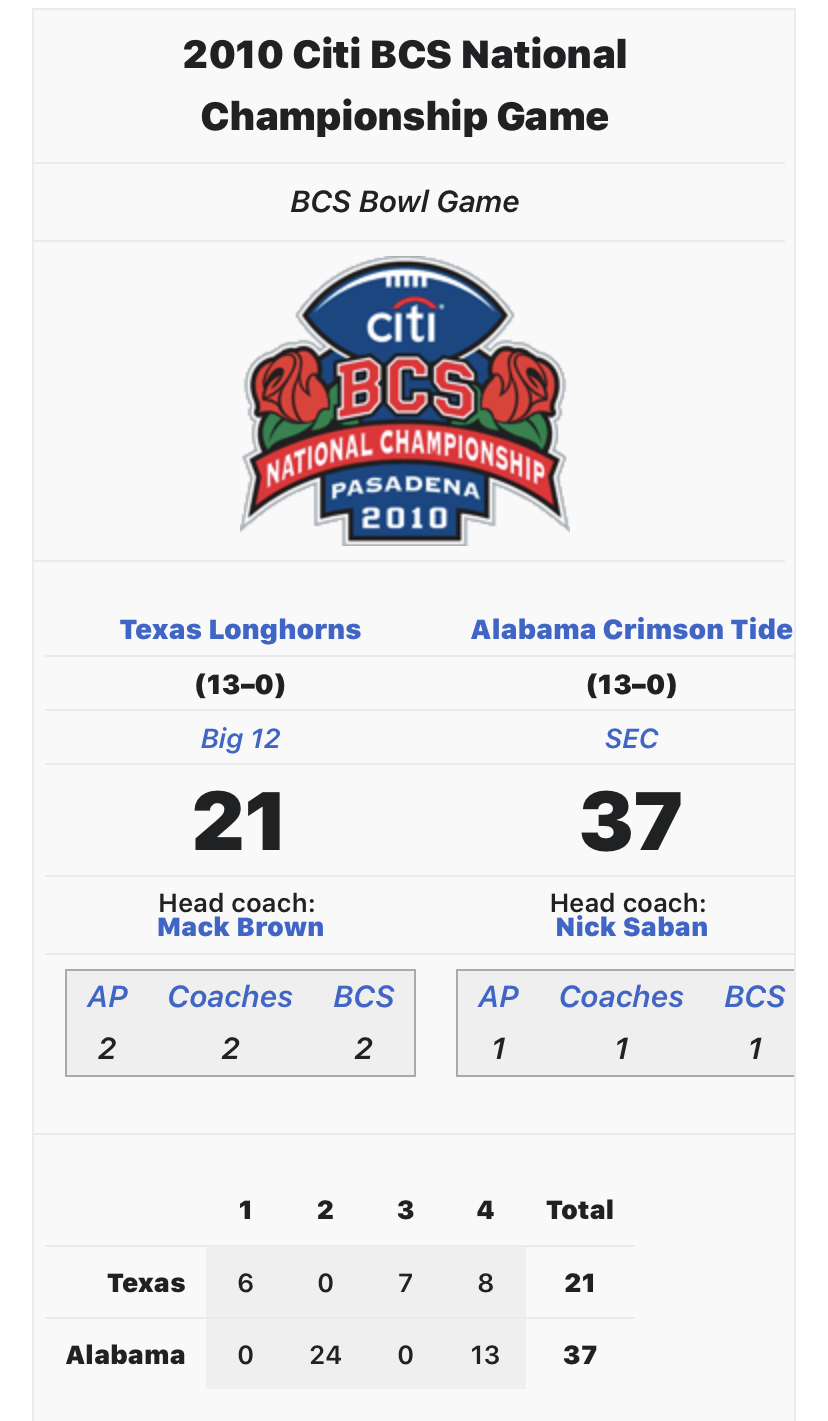Open the Alabama Crimson Tide link

coord(631,630)
